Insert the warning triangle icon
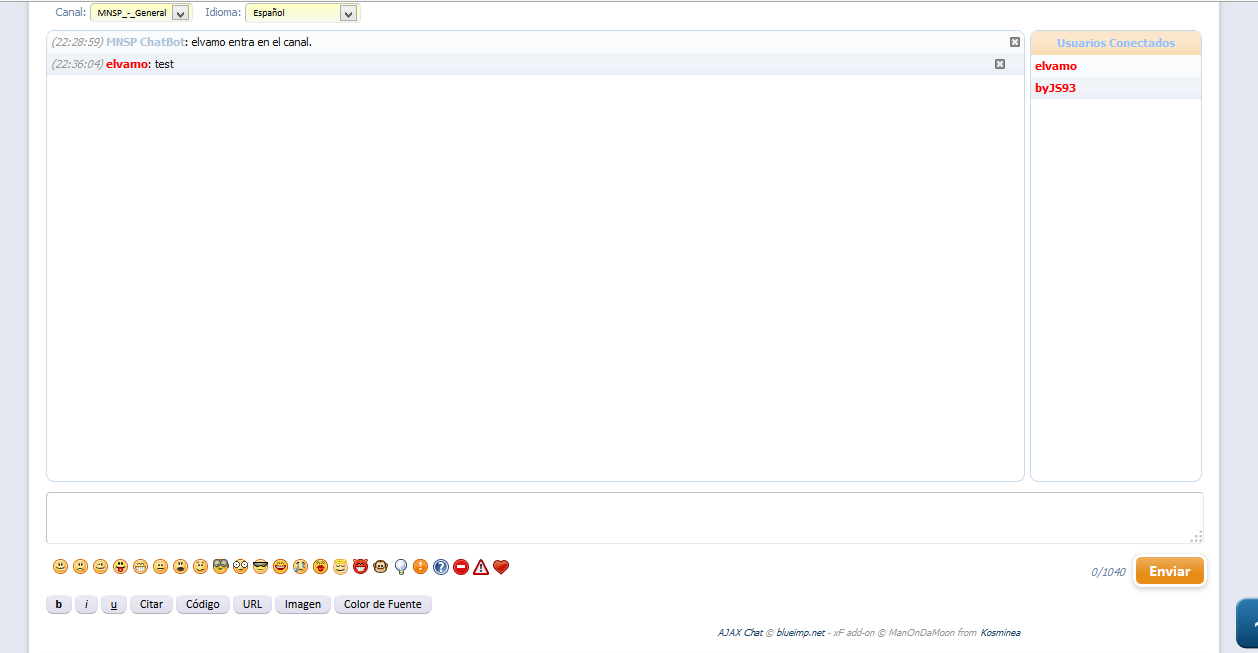Screen dimensions: 1258x653 480,566
